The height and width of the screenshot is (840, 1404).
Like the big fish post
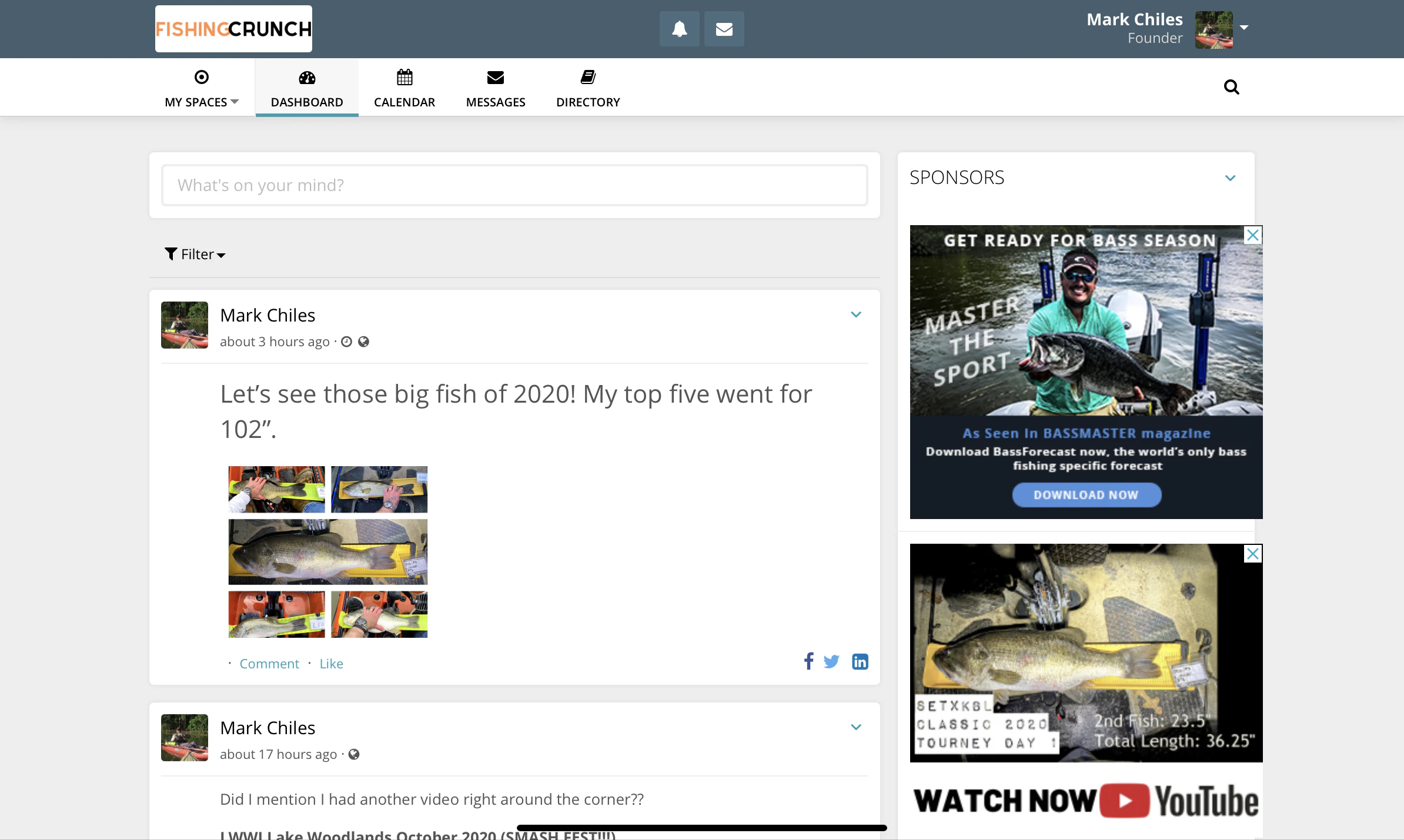pos(331,664)
